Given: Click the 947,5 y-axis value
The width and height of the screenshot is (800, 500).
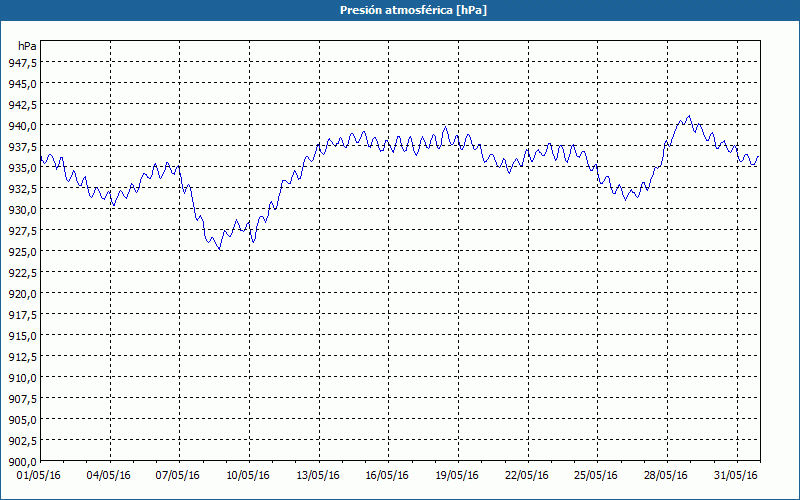Looking at the screenshot, I should point(22,62).
